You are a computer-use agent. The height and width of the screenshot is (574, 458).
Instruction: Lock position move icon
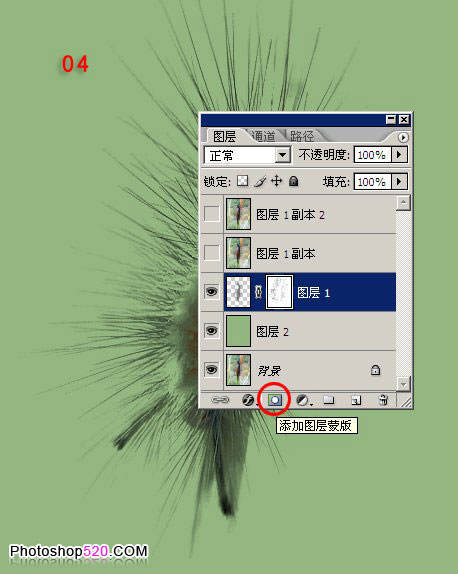coord(277,181)
